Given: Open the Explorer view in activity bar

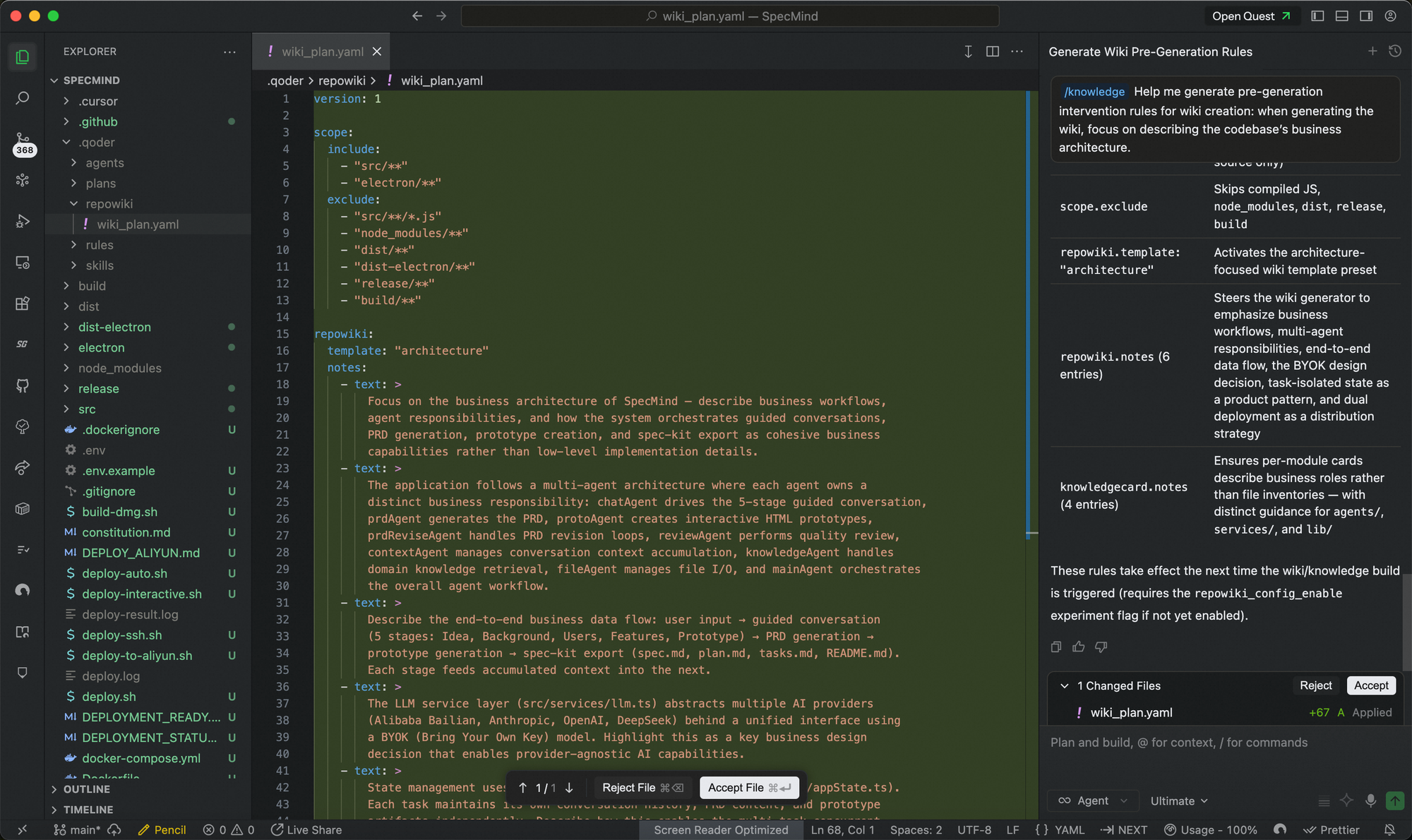Looking at the screenshot, I should coord(23,56).
